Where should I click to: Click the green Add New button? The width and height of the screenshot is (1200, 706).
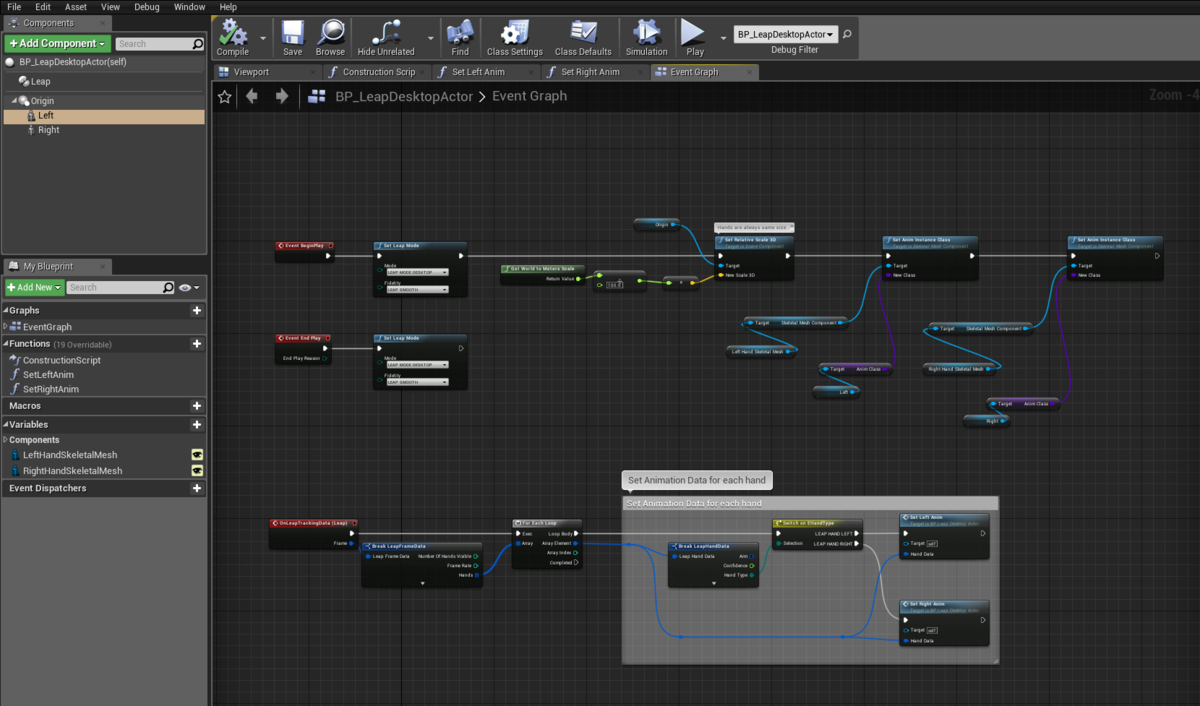[x=34, y=287]
